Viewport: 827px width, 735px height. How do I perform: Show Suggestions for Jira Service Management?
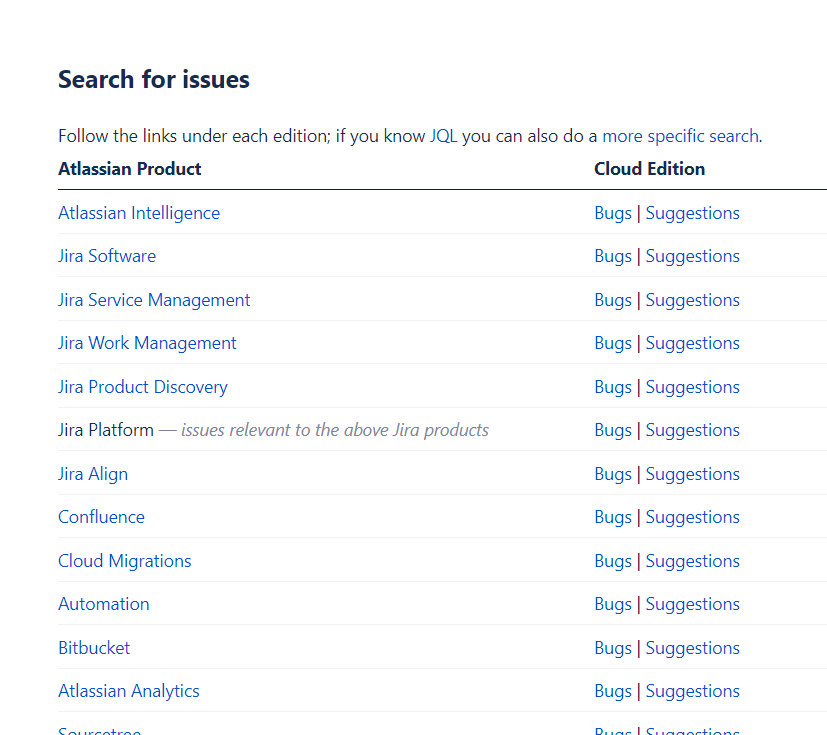693,300
